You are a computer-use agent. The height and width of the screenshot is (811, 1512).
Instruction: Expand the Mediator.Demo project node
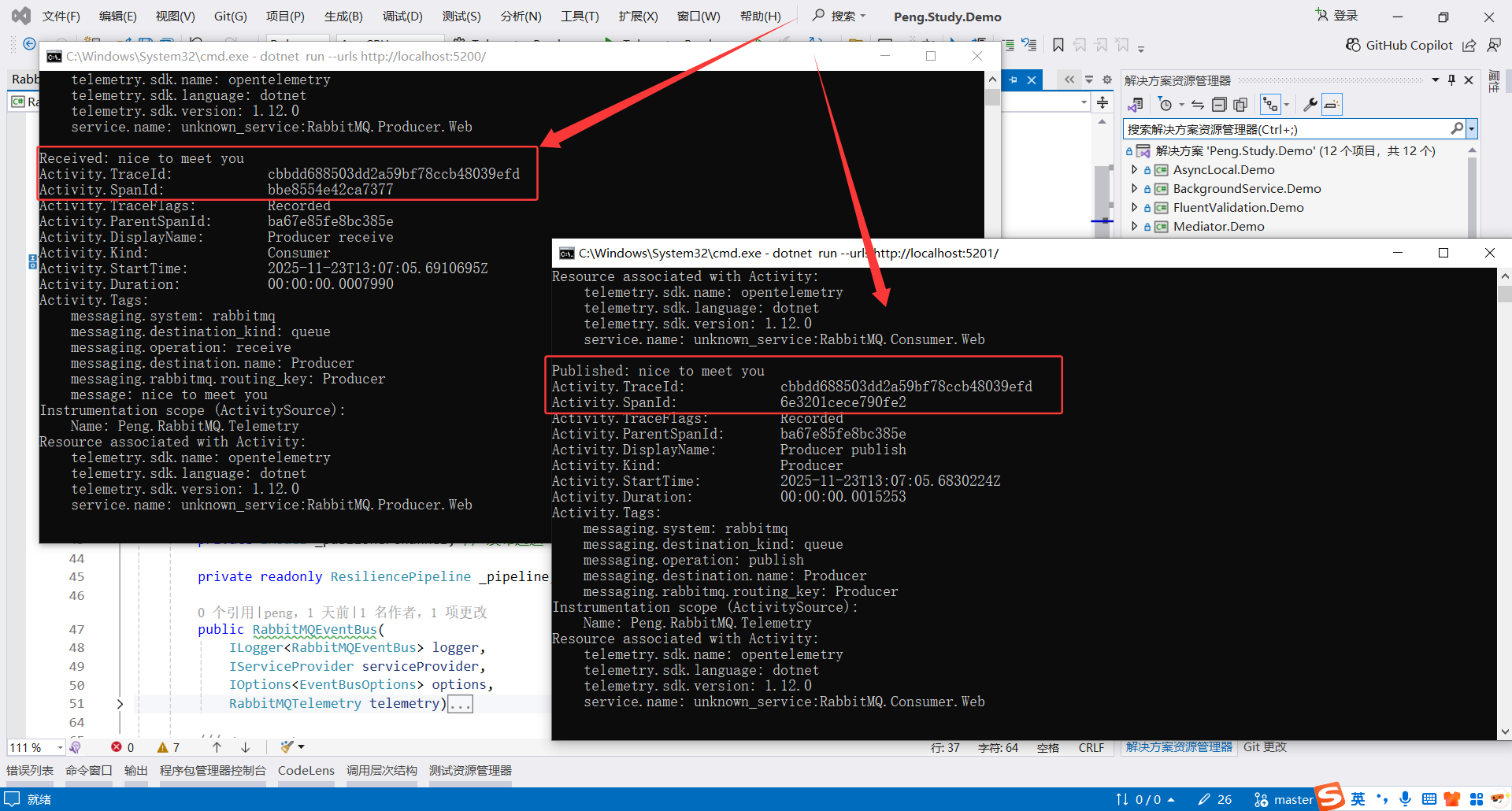tap(1134, 226)
